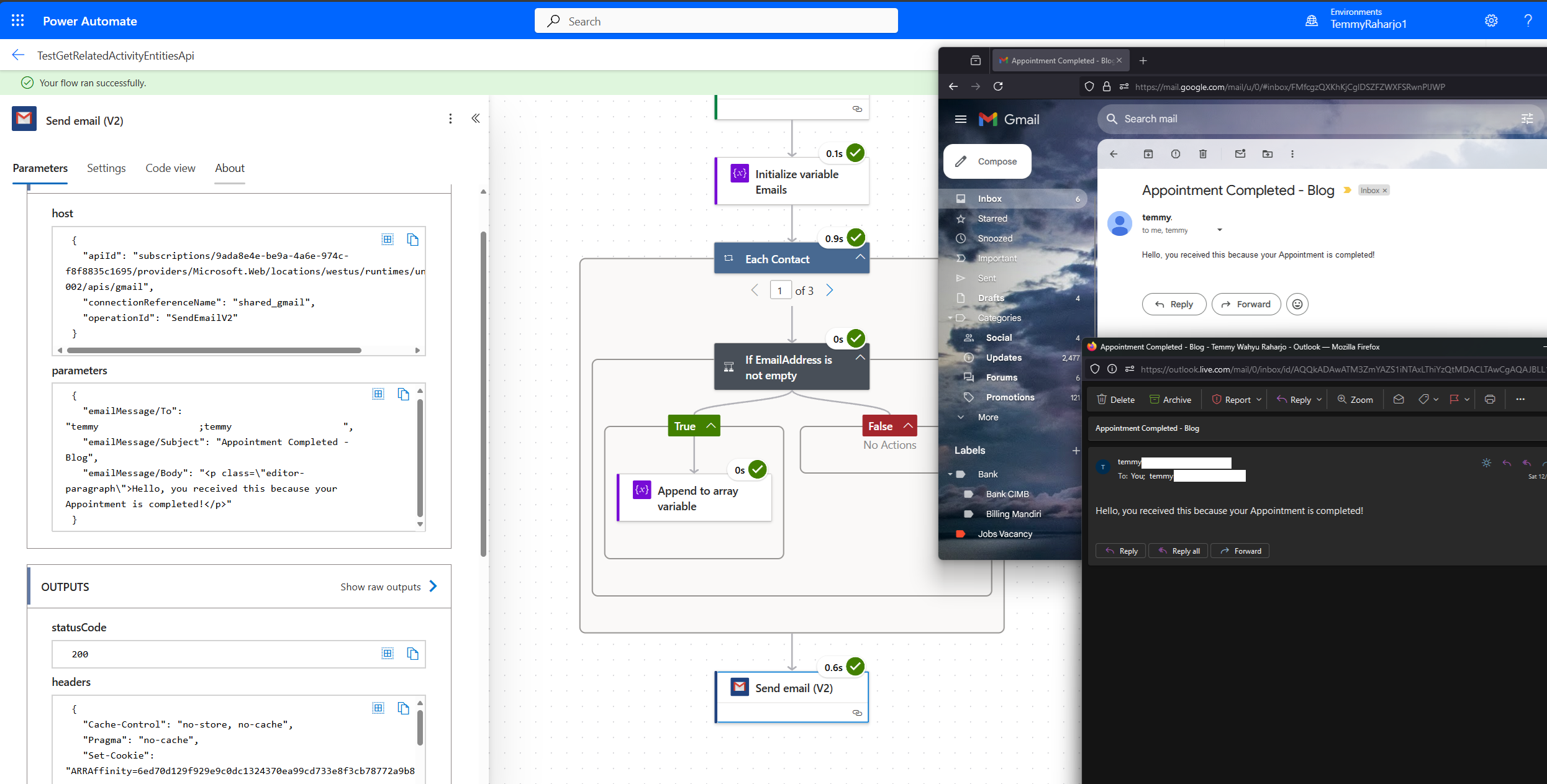Open Power Automate settings gear
Image resolution: width=1547 pixels, height=784 pixels.
tap(1491, 20)
